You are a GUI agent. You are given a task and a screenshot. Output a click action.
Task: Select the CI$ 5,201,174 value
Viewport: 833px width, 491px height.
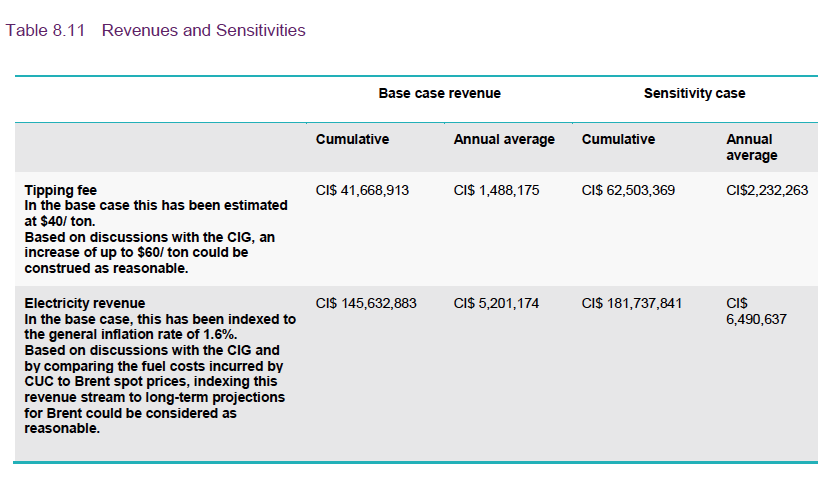pyautogui.click(x=496, y=303)
